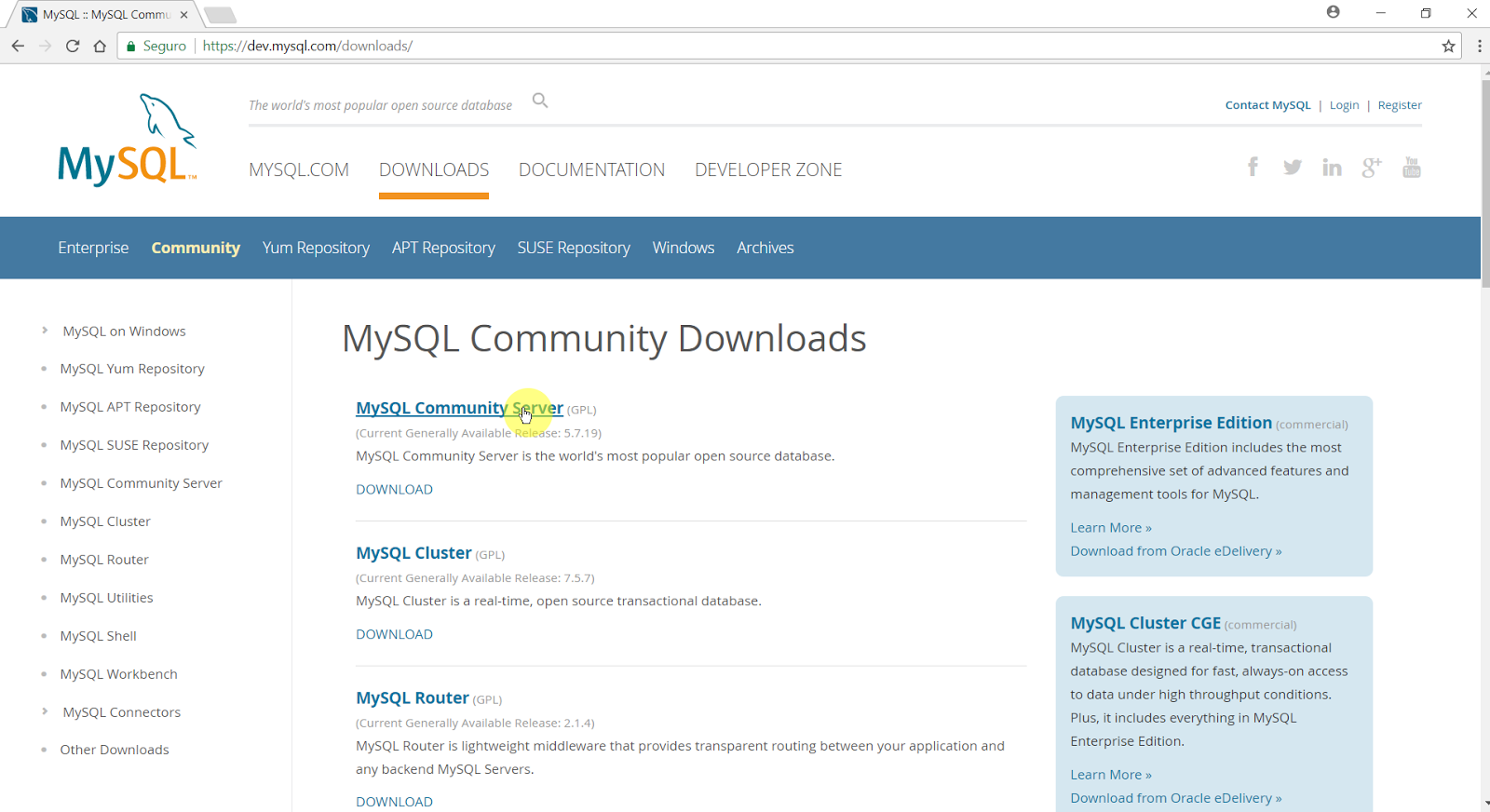This screenshot has width=1490, height=812.
Task: Click Learn More under MySQL Cluster CGE
Action: (x=1111, y=775)
